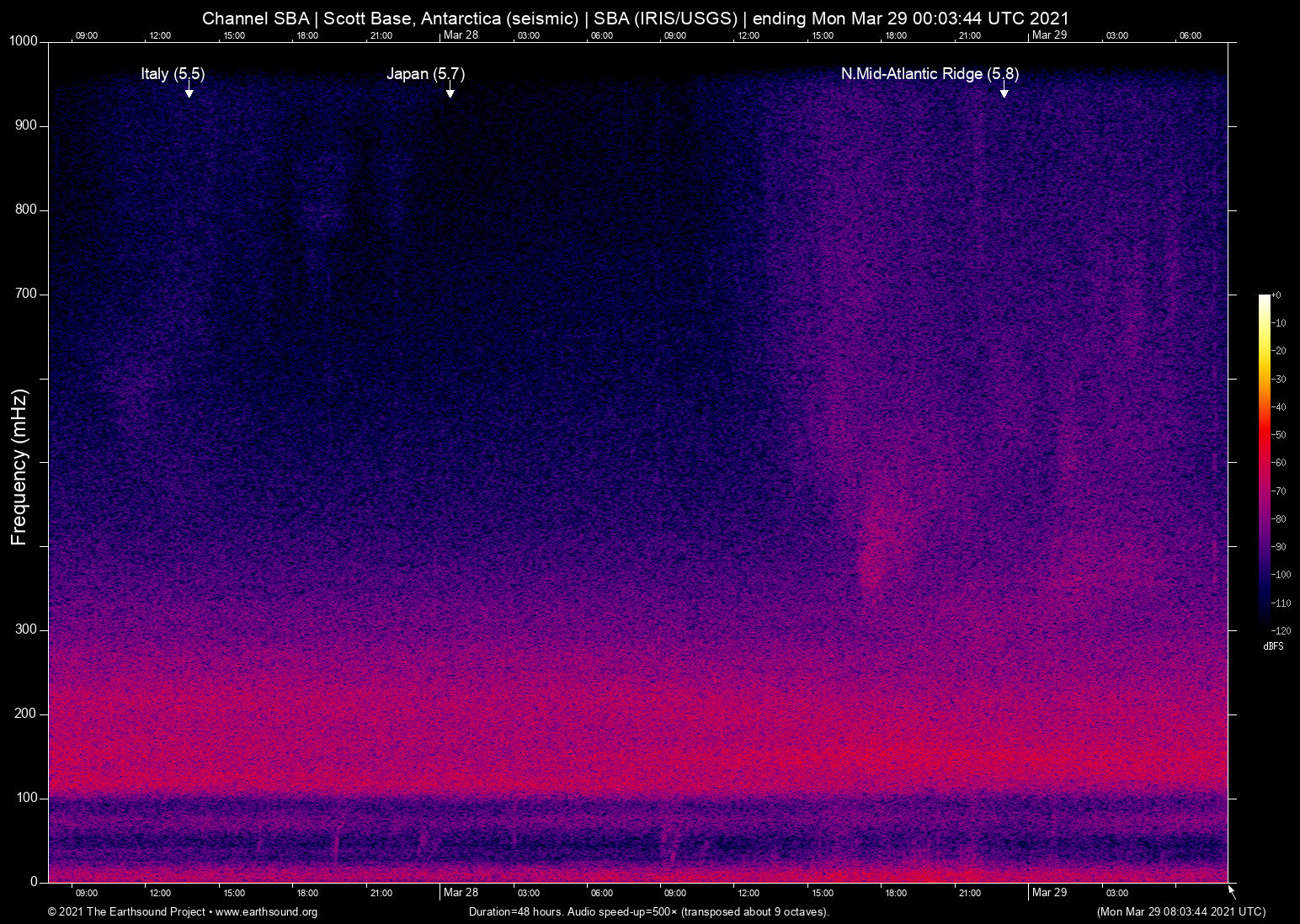
Task: Click 06:00 on the bottom time axis
Action: [x=602, y=894]
